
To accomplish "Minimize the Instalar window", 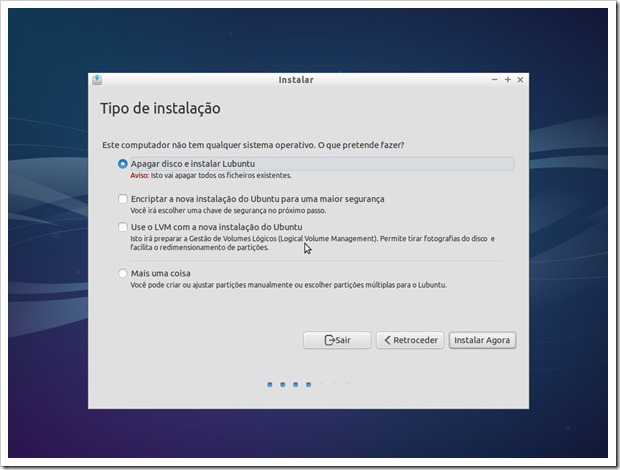I will pos(494,79).
